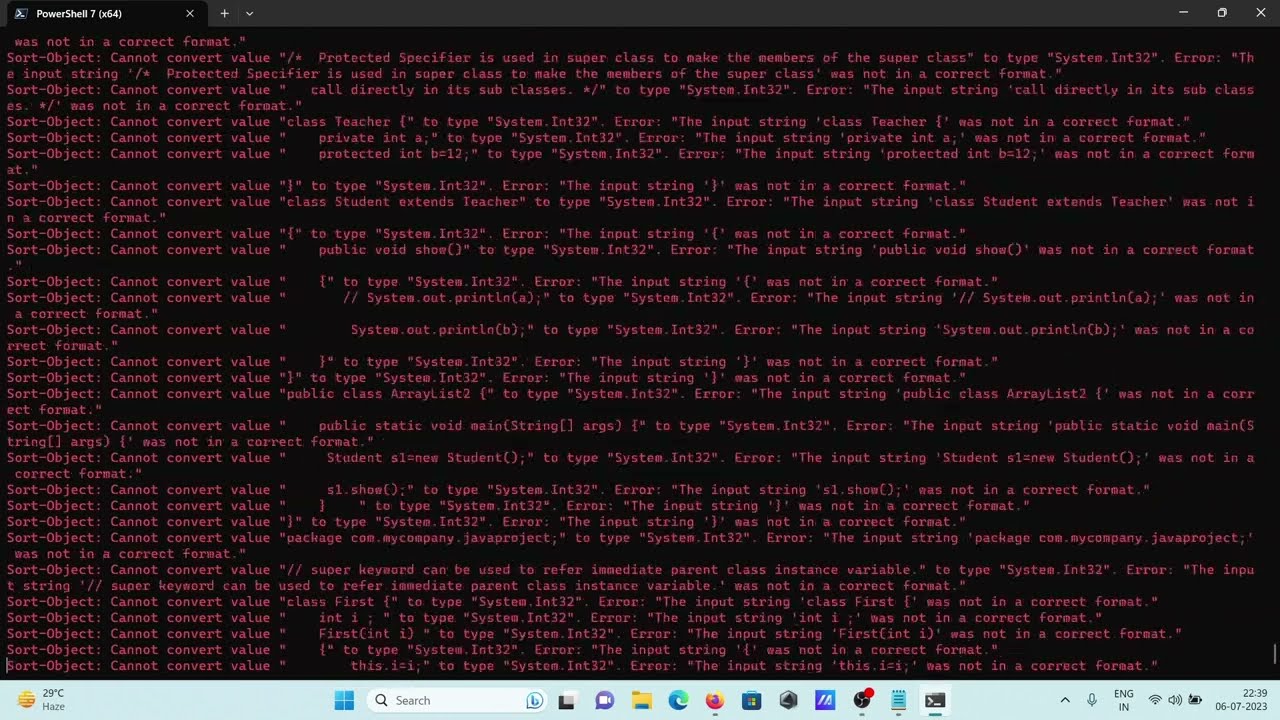Image resolution: width=1280 pixels, height=720 pixels.
Task: Open Bing chat icon in search box
Action: tap(535, 700)
